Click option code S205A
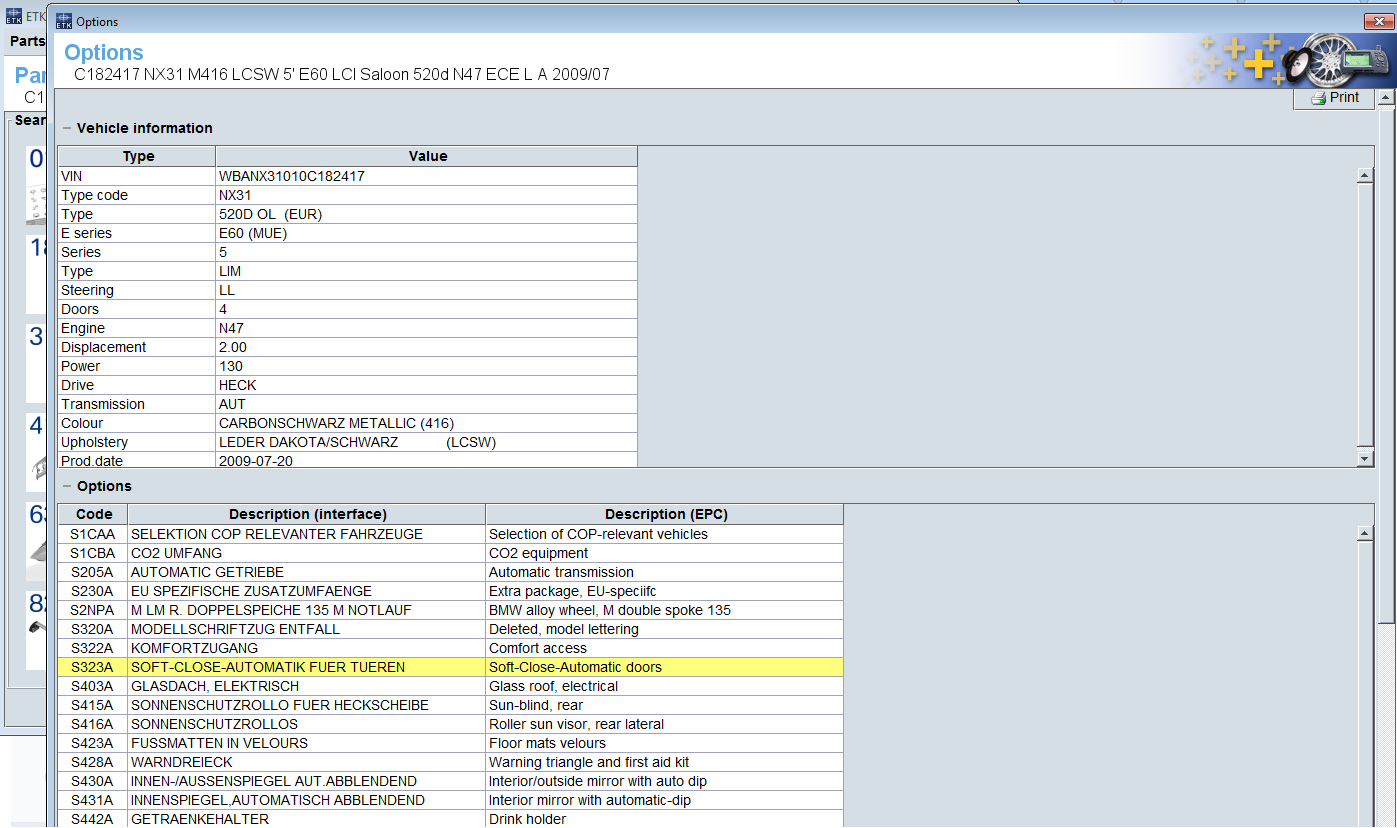Screen dimensions: 1397x828 tap(93, 572)
